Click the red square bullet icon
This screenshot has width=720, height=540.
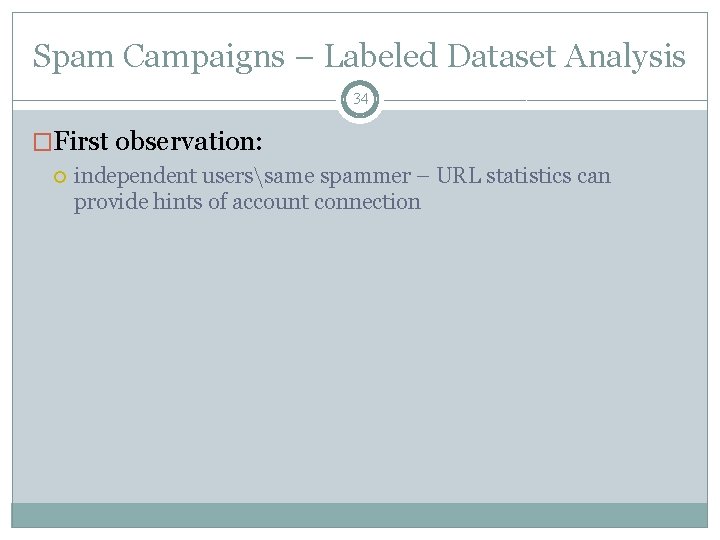(x=42, y=142)
